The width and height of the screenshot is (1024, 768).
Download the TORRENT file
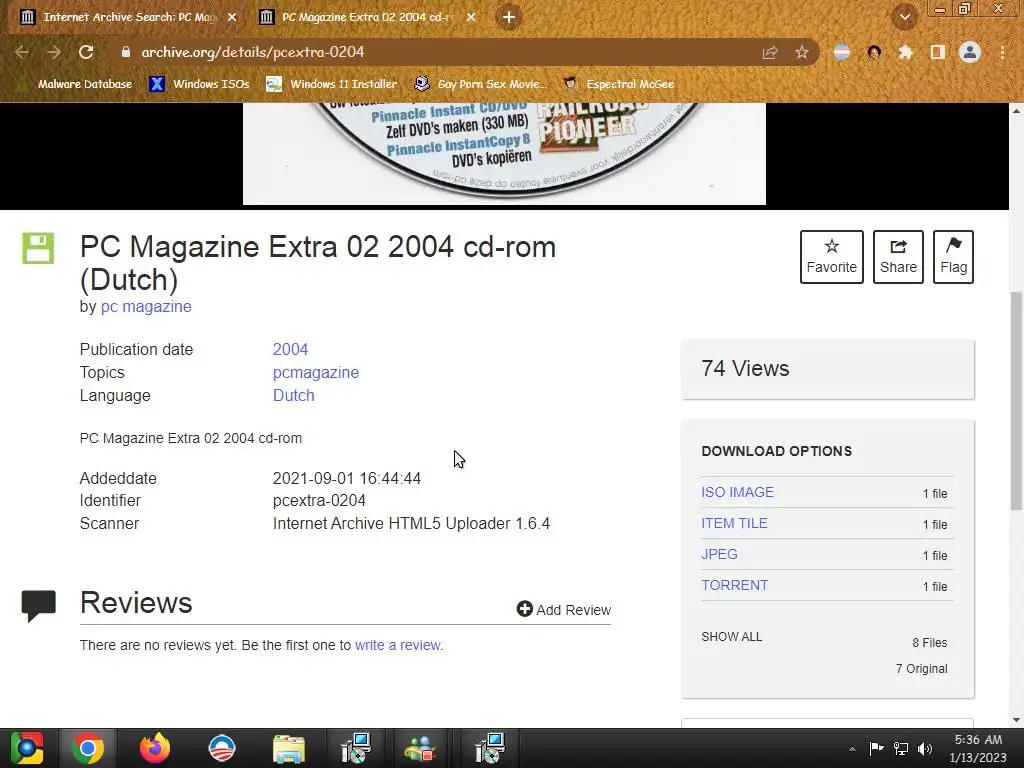(734, 585)
